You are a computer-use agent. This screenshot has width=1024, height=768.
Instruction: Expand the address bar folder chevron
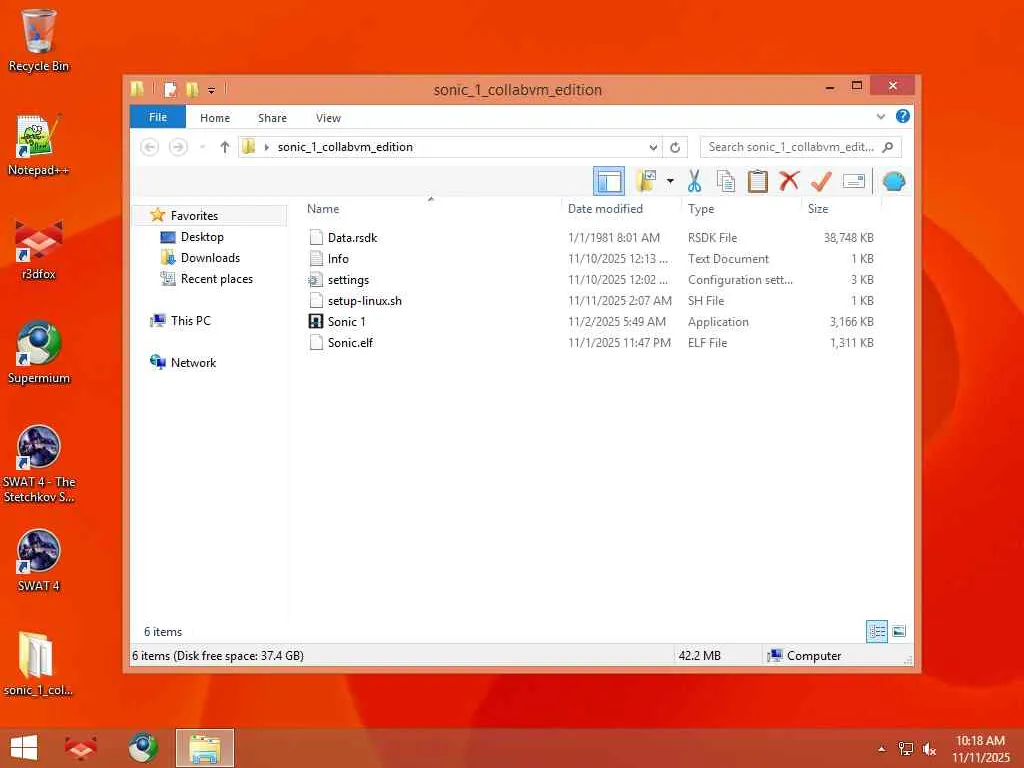(266, 147)
